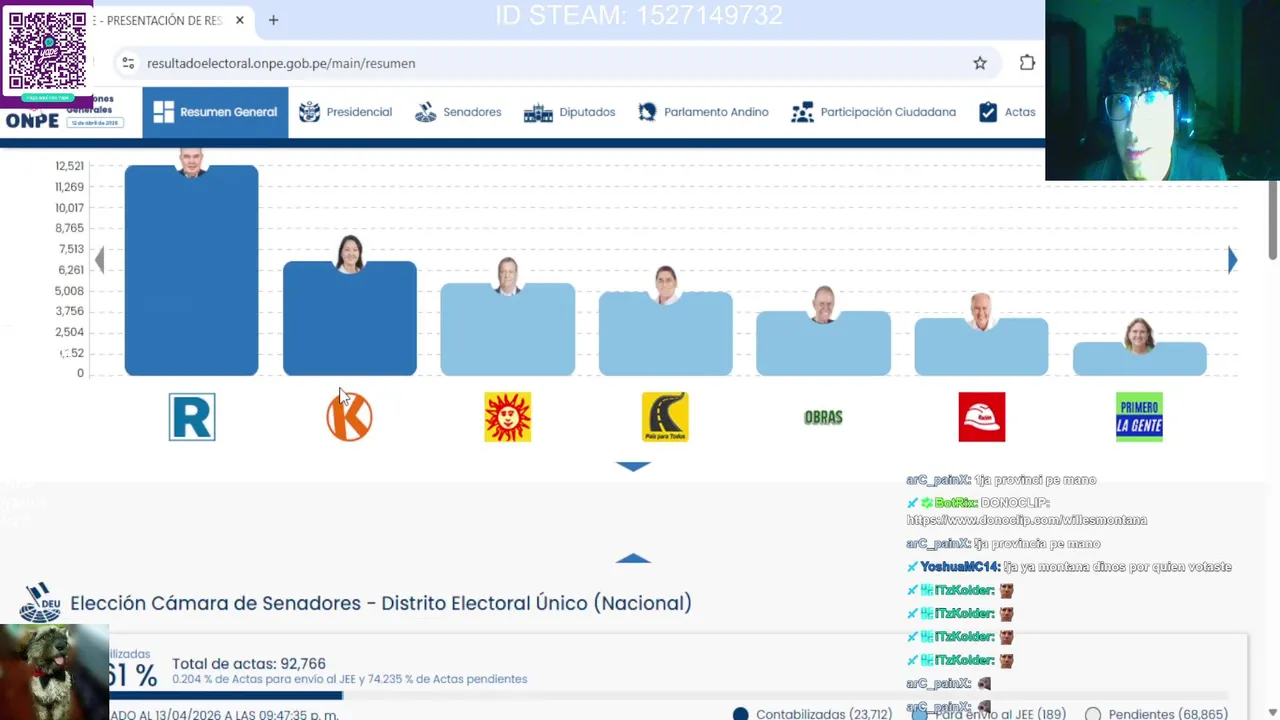This screenshot has height=720, width=1280.
Task: Open the Parlamento Andino tab
Action: coord(703,112)
